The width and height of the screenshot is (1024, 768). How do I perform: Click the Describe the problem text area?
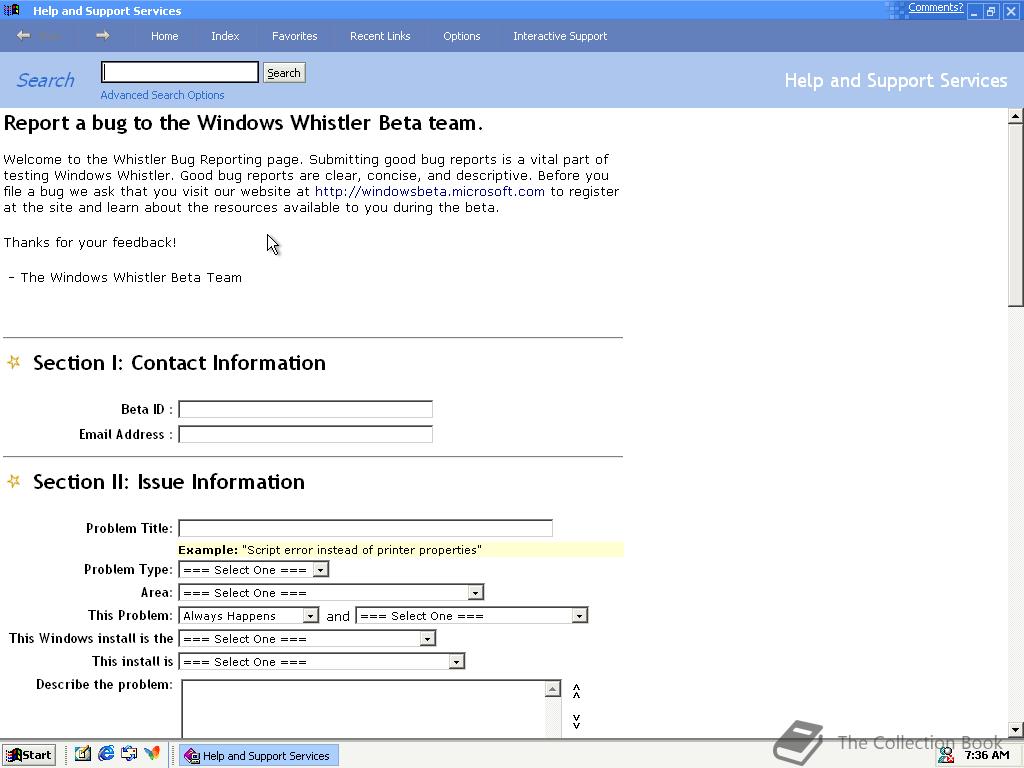tap(363, 710)
